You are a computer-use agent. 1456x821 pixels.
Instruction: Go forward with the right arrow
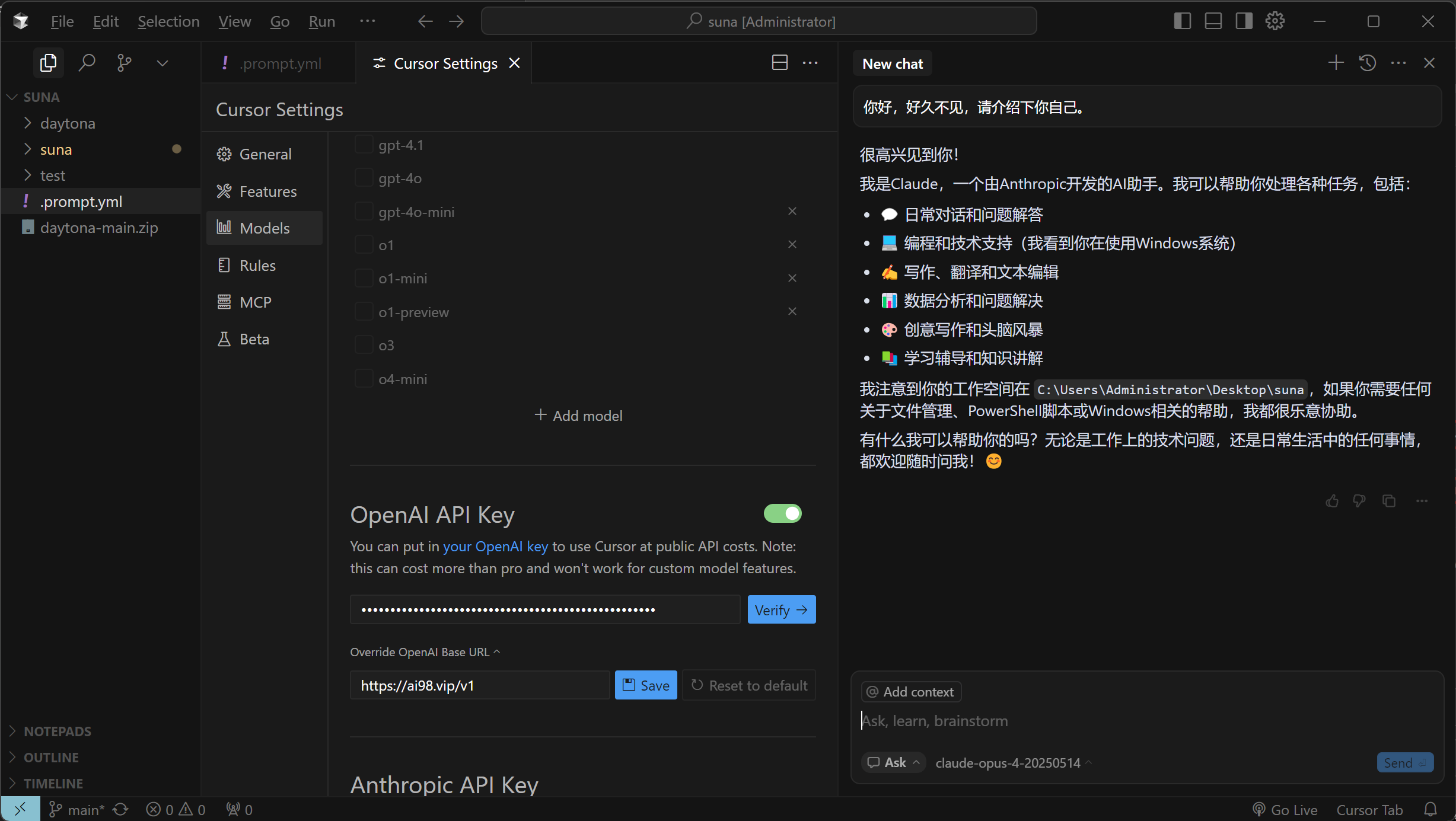point(456,21)
